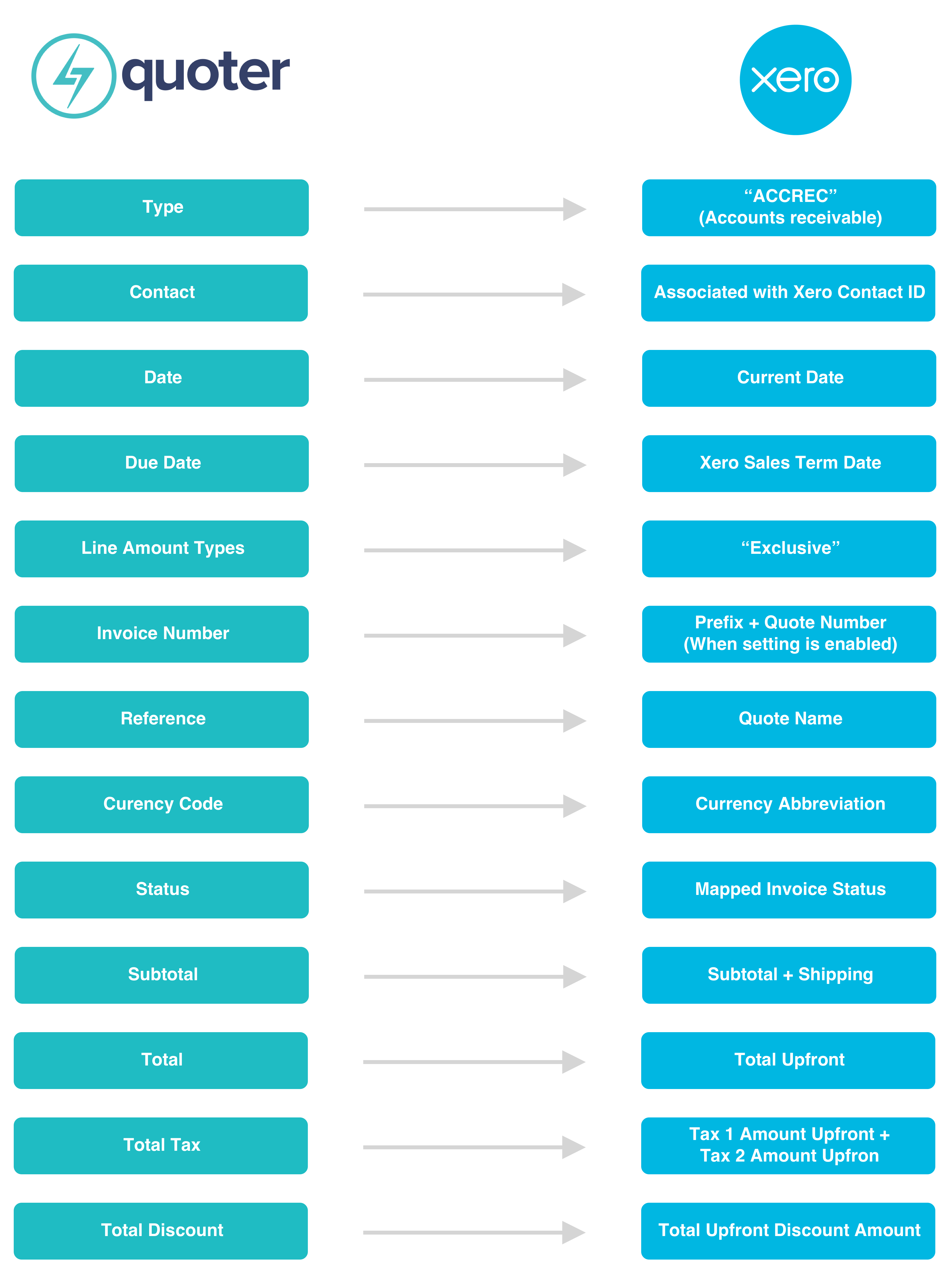Click Associated with Xero Contact ID box

[x=788, y=293]
